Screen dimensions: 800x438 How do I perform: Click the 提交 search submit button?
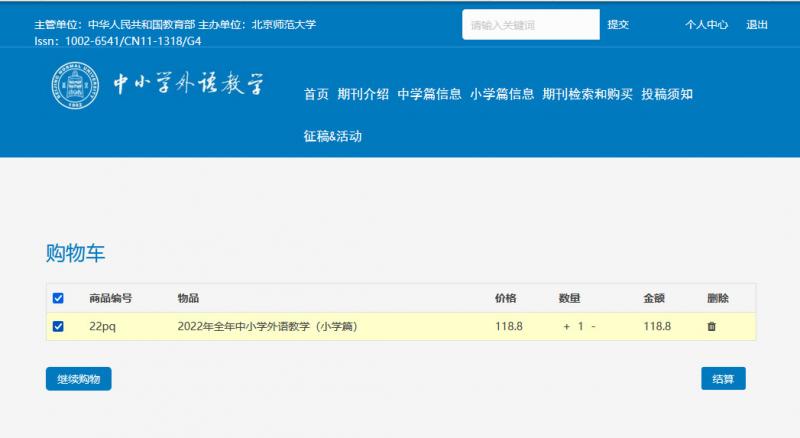[x=618, y=25]
